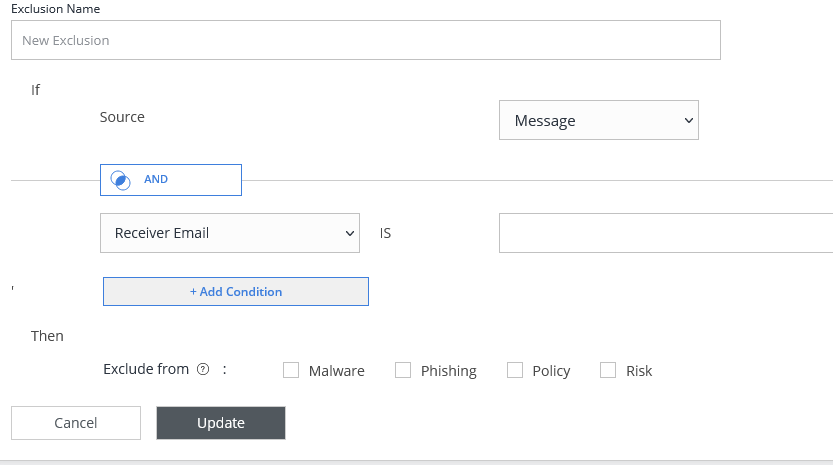833x465 pixels.
Task: Toggle the AND condition operator button
Action: tap(171, 180)
